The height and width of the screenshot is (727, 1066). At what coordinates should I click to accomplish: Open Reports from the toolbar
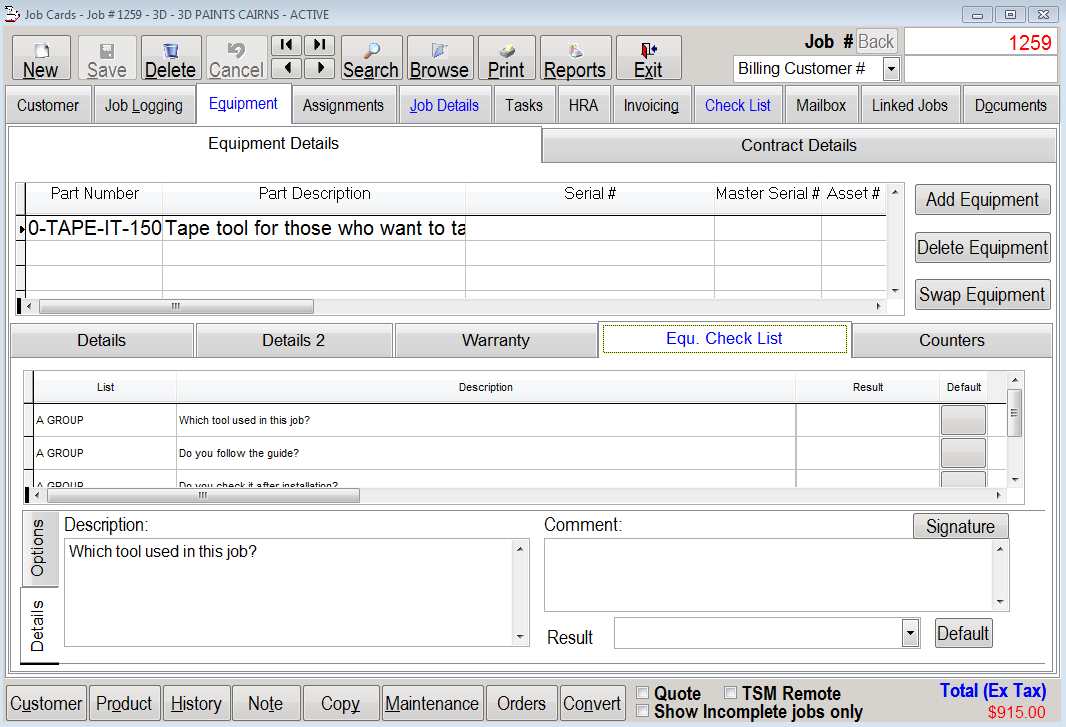(x=575, y=59)
